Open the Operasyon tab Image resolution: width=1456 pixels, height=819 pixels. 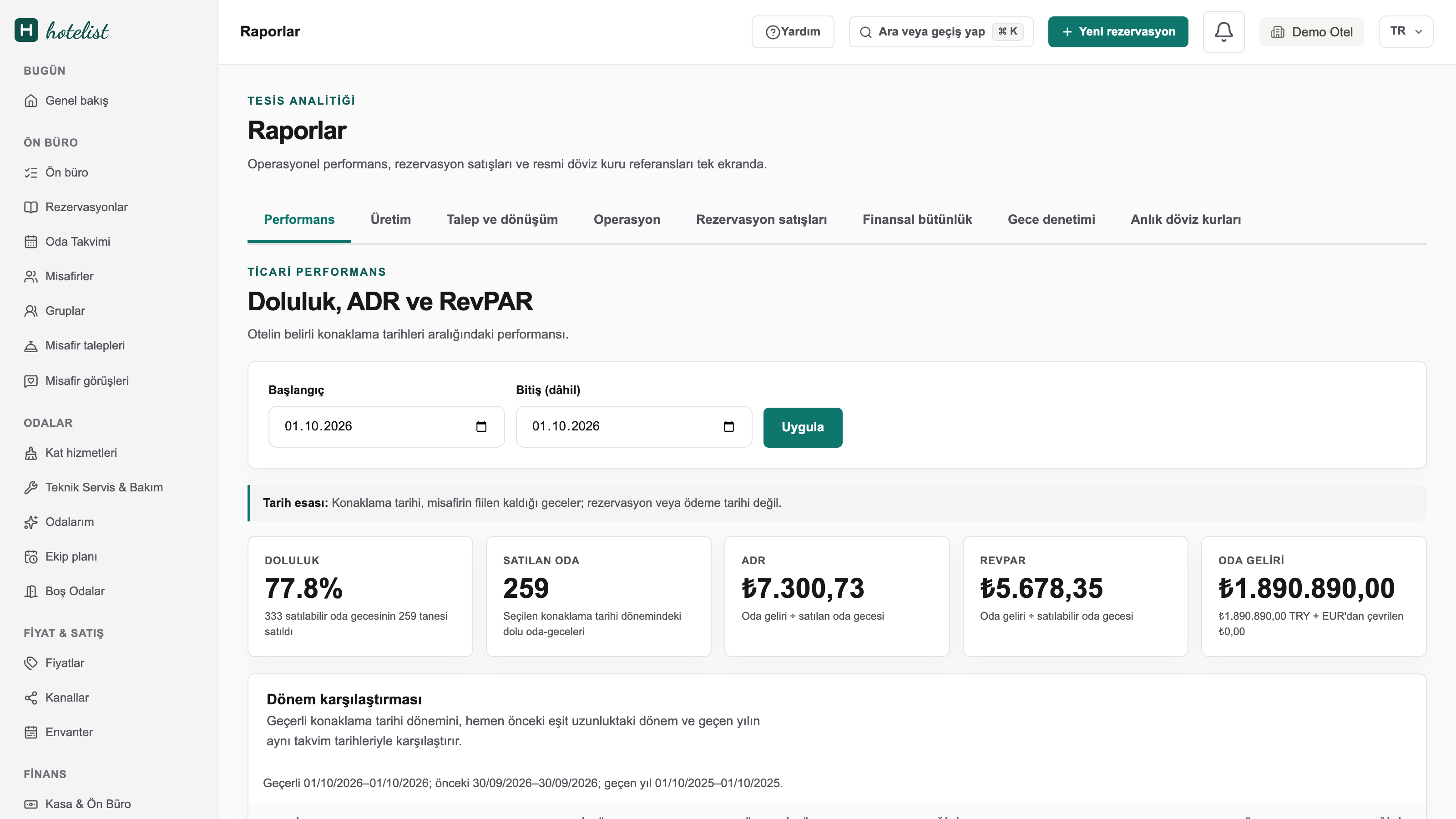(627, 219)
